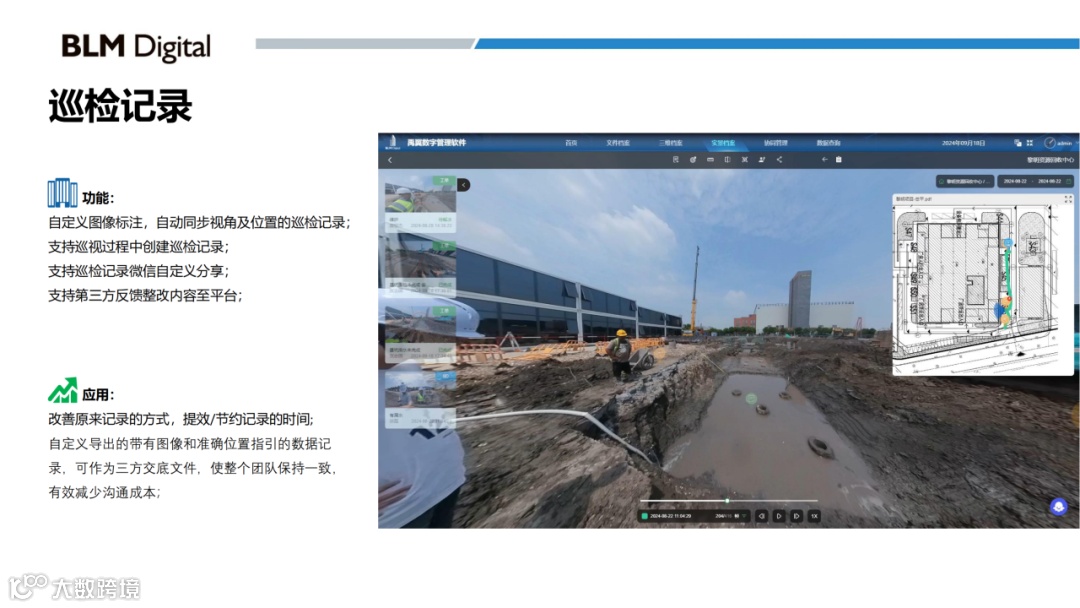
Task: Open the 文件档案 tab
Action: click(x=618, y=143)
